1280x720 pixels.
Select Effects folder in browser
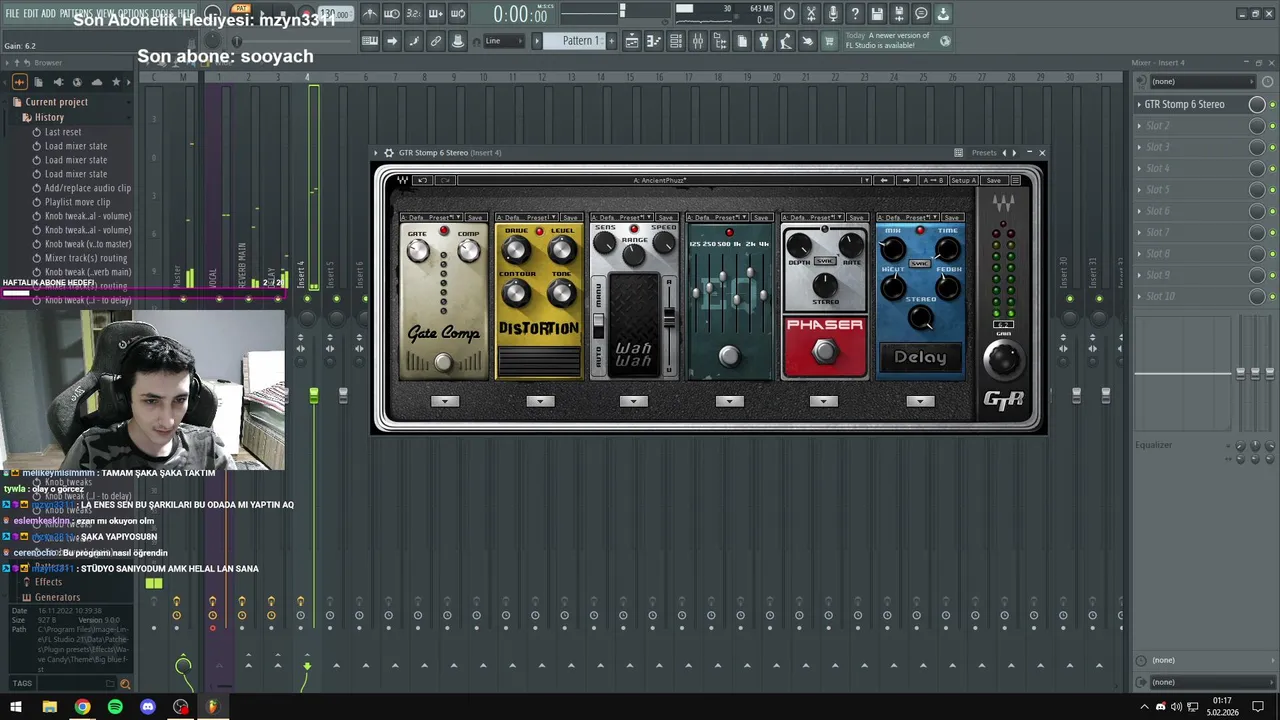(x=48, y=582)
